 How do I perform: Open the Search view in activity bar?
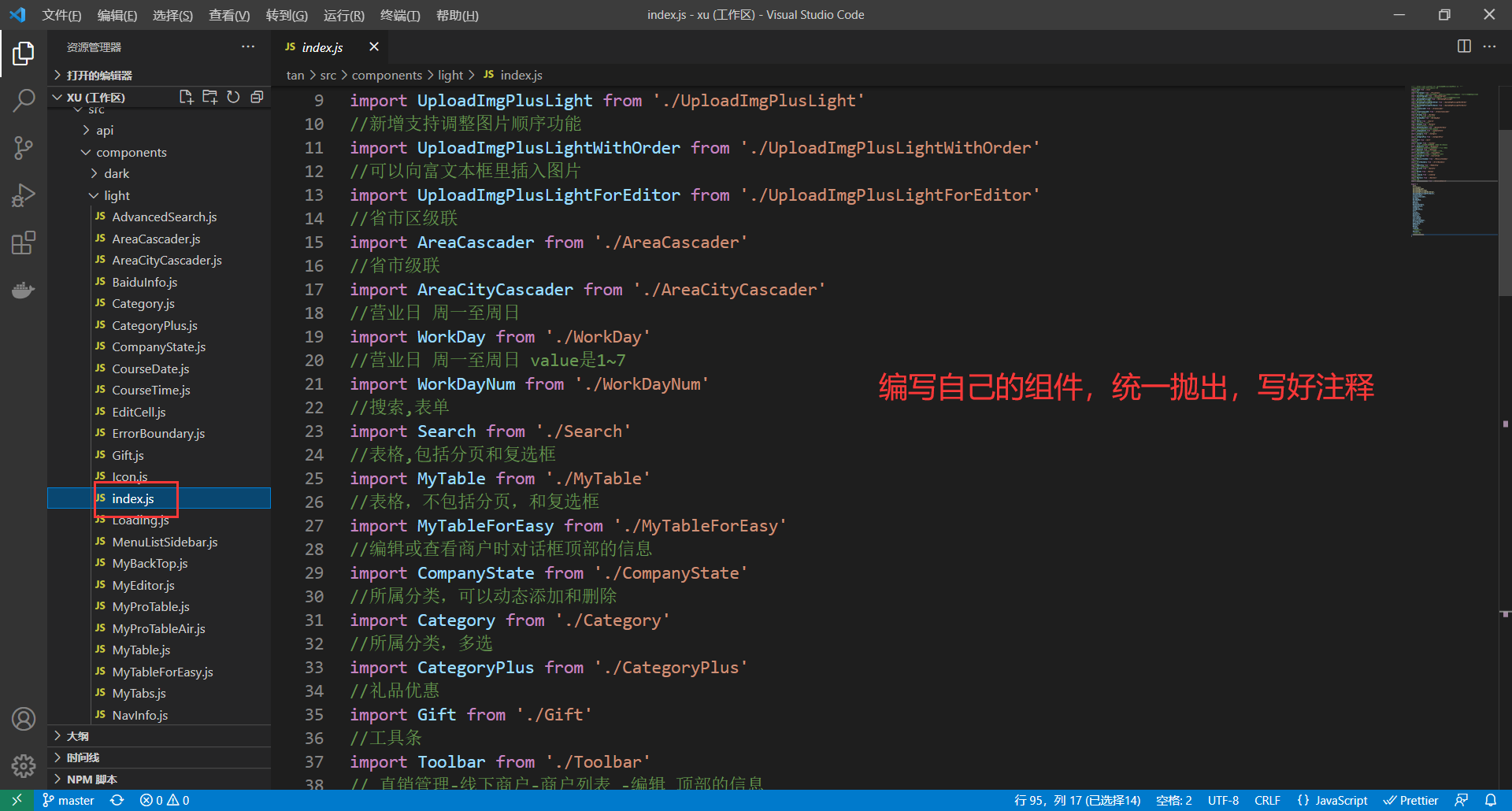24,100
